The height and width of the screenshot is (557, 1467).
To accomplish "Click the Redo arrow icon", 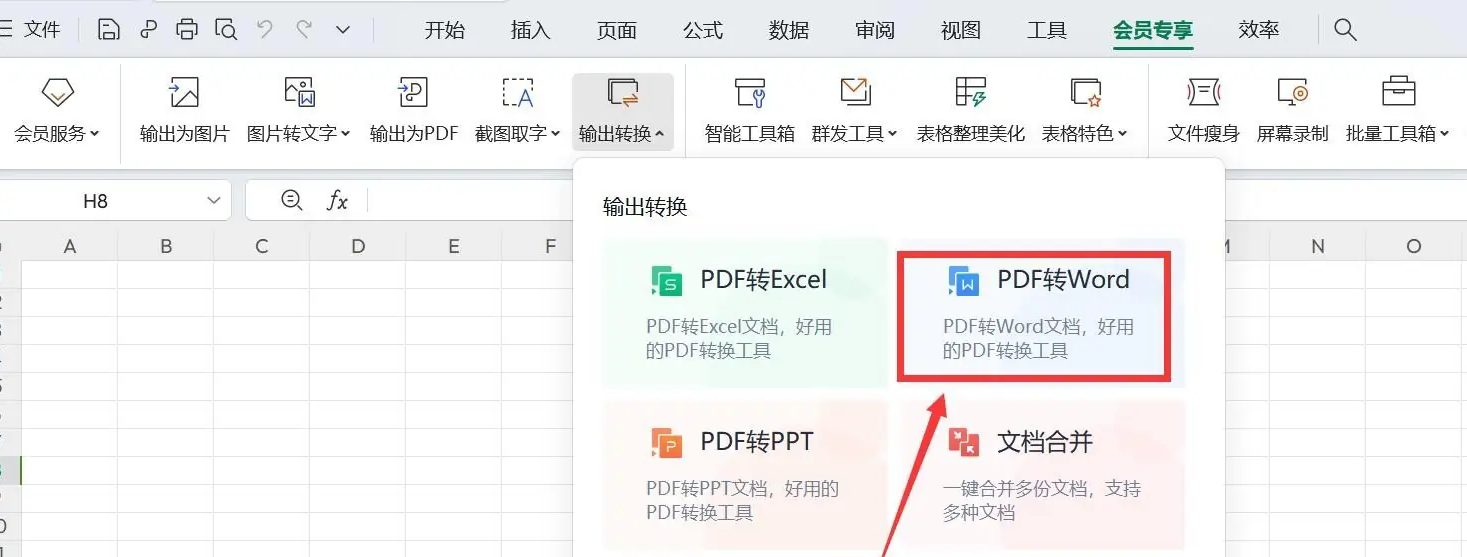I will [x=304, y=29].
